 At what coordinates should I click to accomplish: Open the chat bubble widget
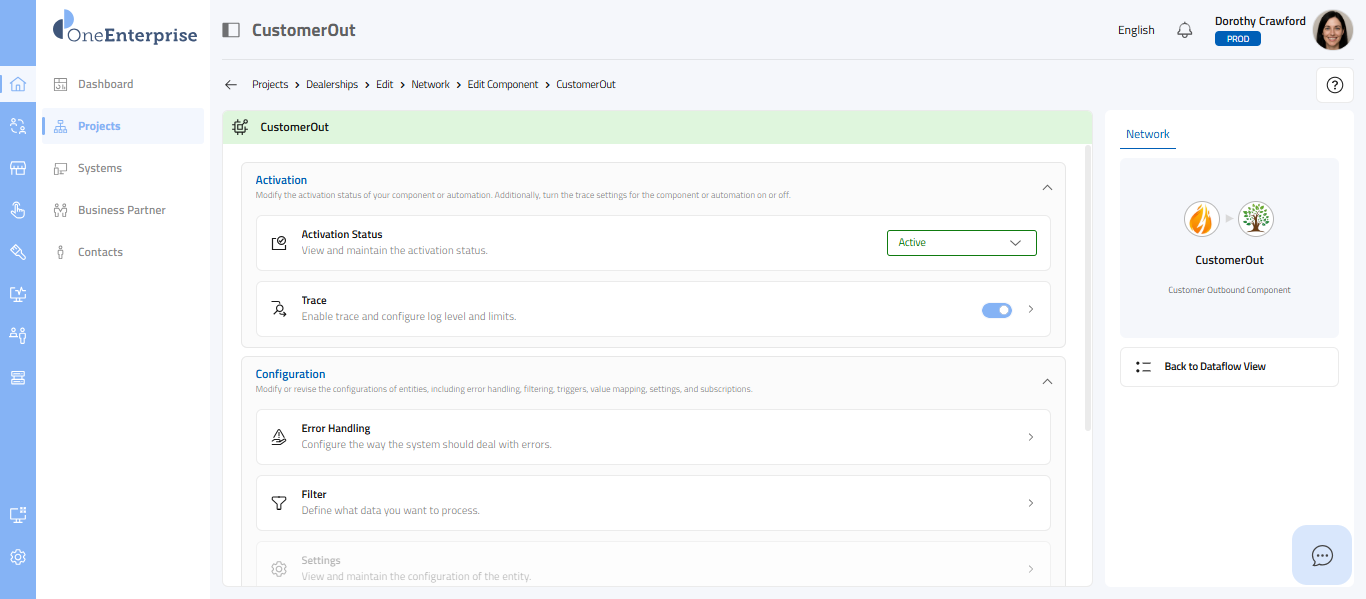point(1322,555)
